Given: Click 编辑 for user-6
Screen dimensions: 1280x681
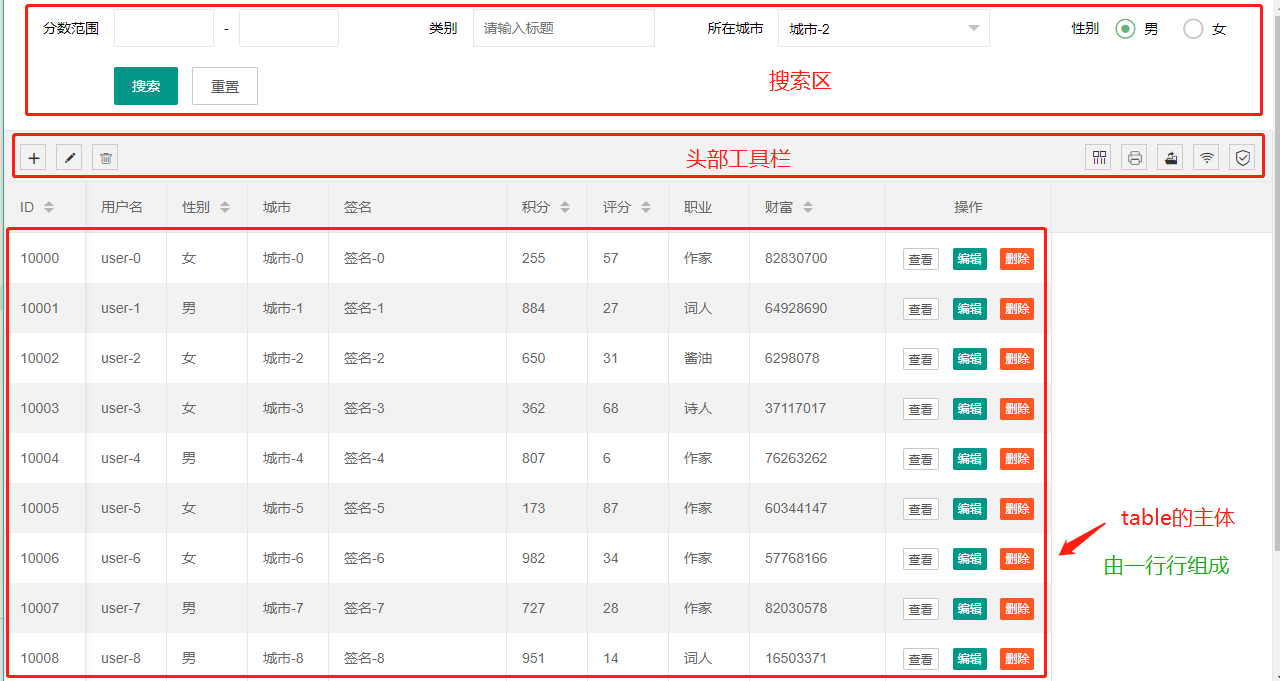Looking at the screenshot, I should coord(970,558).
